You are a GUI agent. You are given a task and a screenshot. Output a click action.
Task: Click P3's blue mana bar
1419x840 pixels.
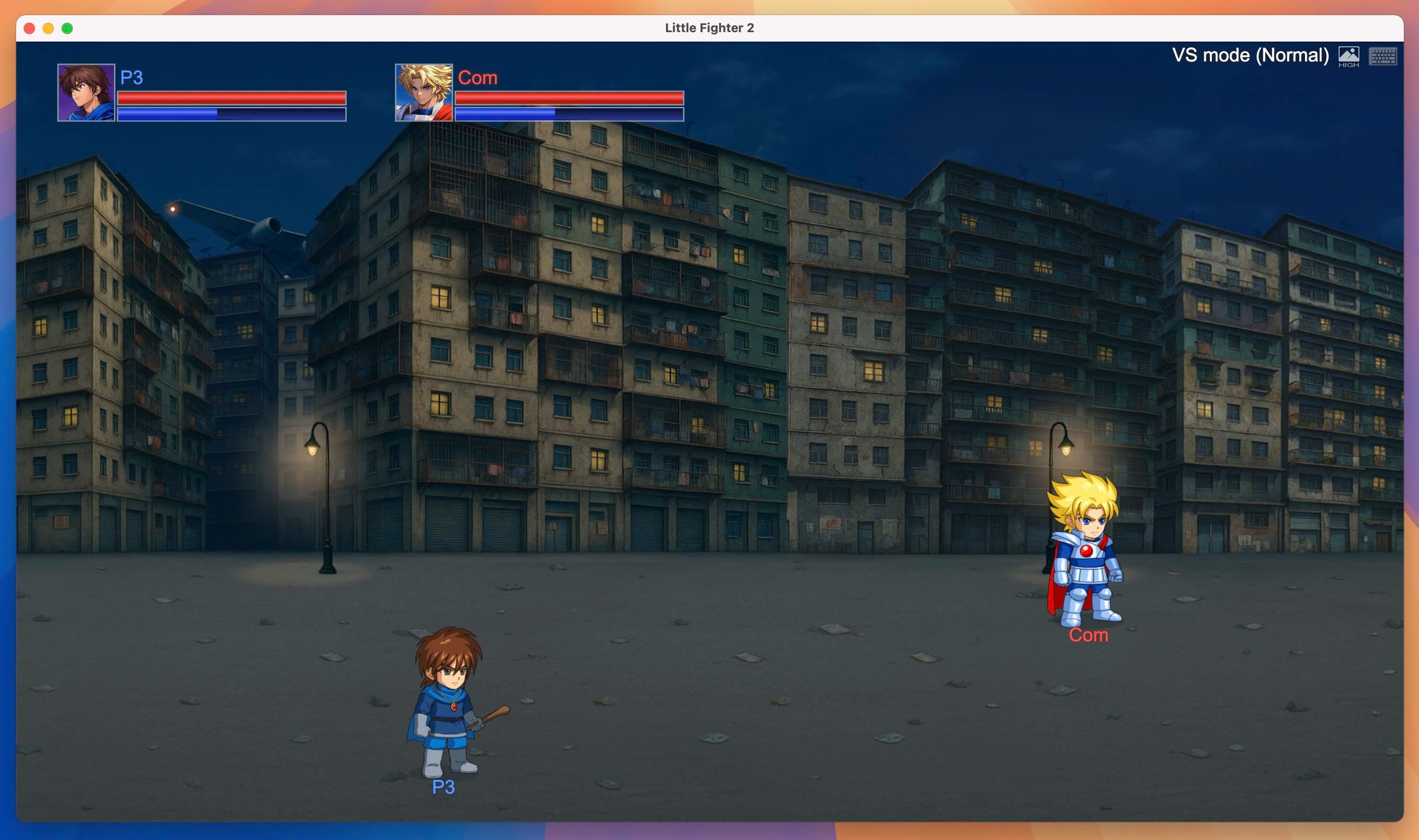[231, 114]
